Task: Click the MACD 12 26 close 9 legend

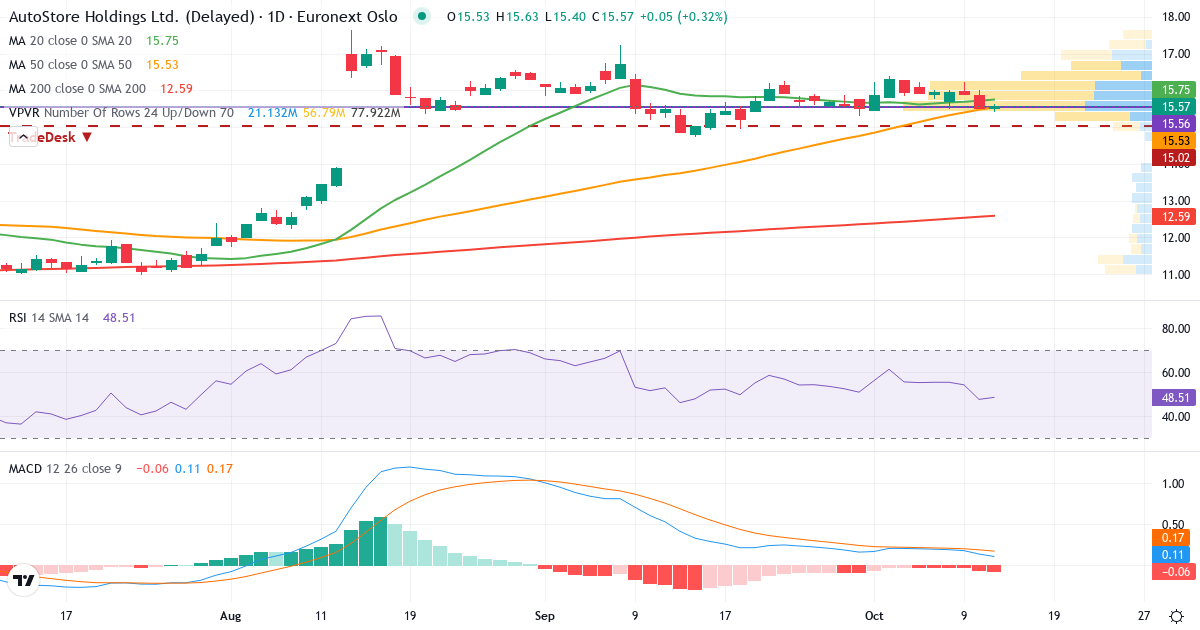Action: point(65,468)
